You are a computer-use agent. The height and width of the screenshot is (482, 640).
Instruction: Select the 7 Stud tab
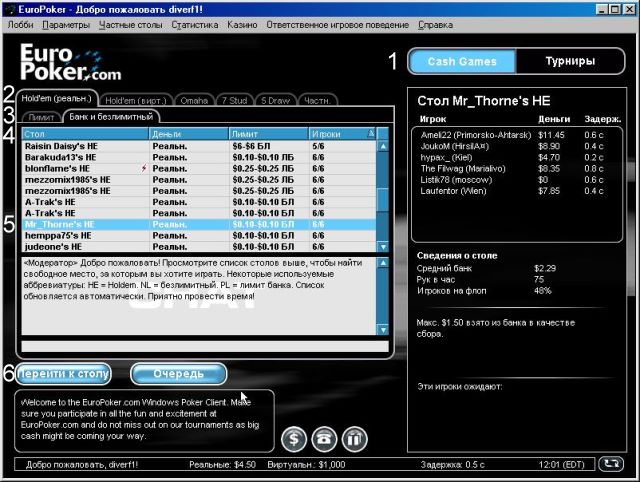234,100
